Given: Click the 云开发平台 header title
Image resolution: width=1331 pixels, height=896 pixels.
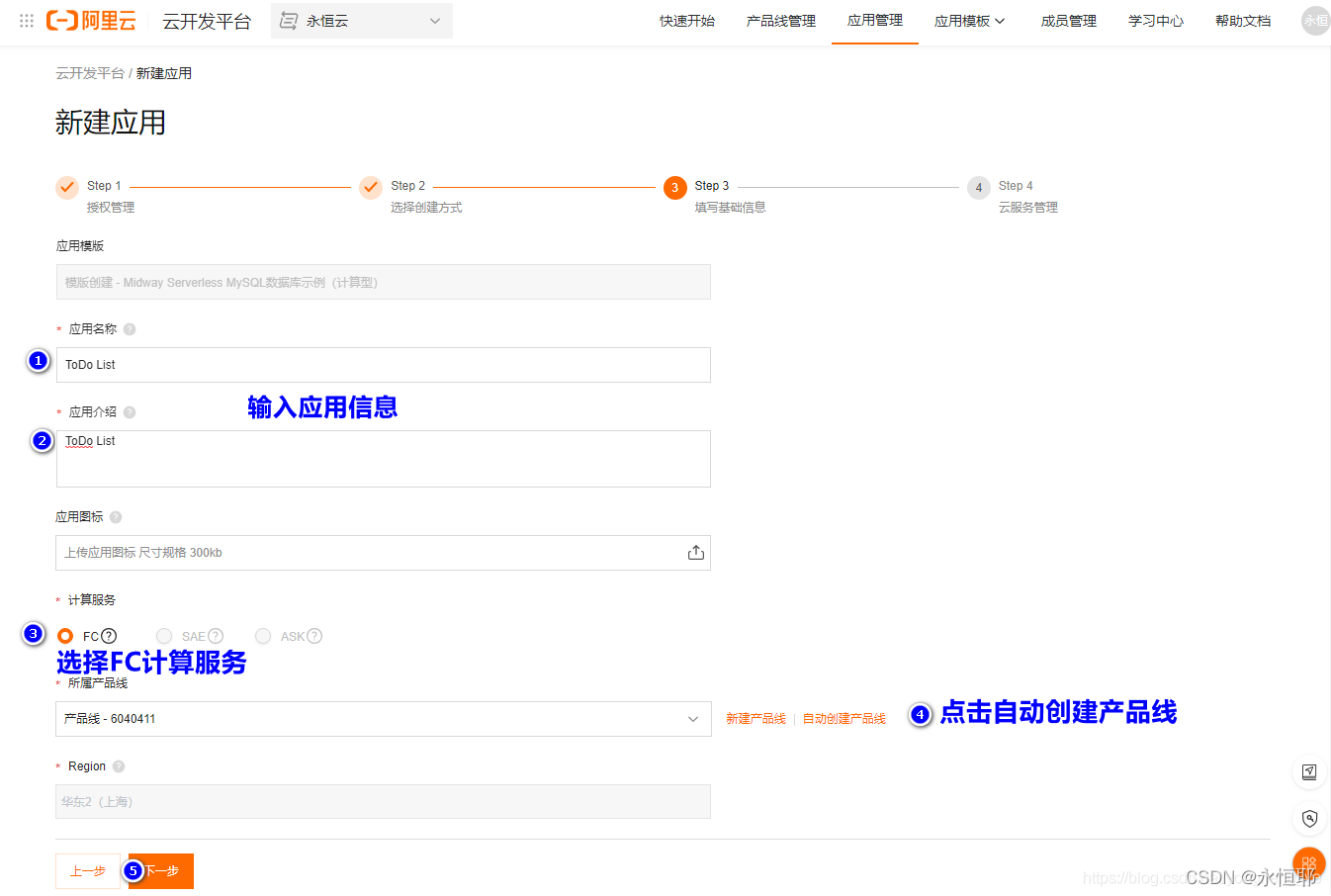Looking at the screenshot, I should tap(207, 21).
